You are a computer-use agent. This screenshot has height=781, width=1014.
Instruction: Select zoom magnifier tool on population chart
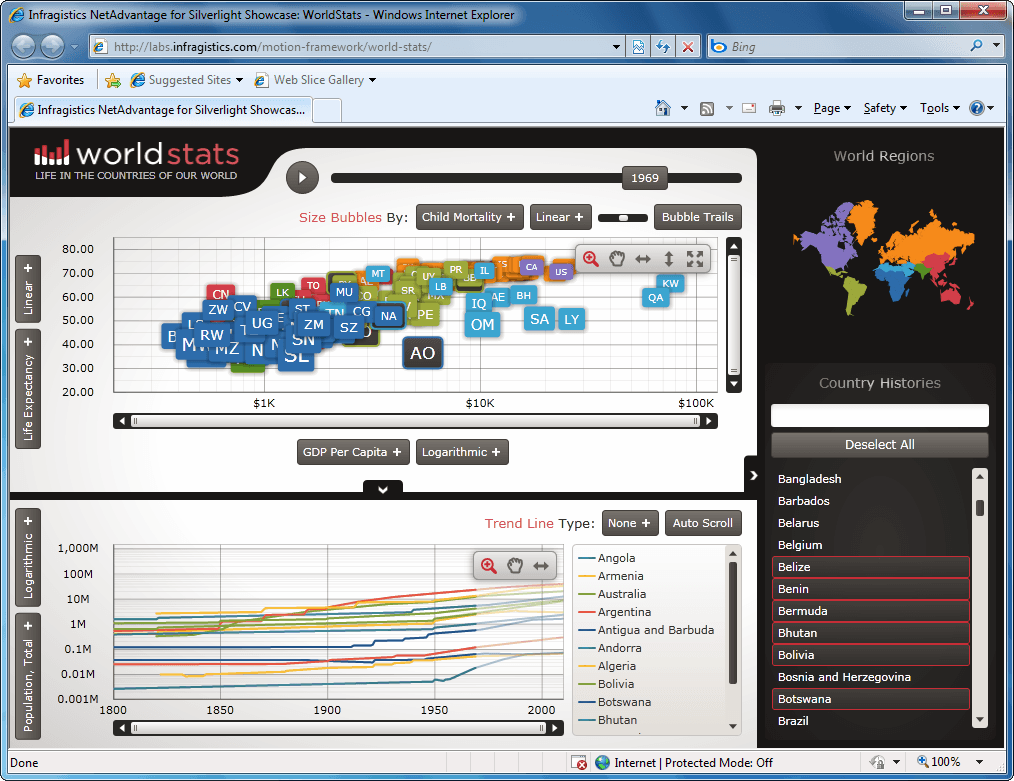488,566
